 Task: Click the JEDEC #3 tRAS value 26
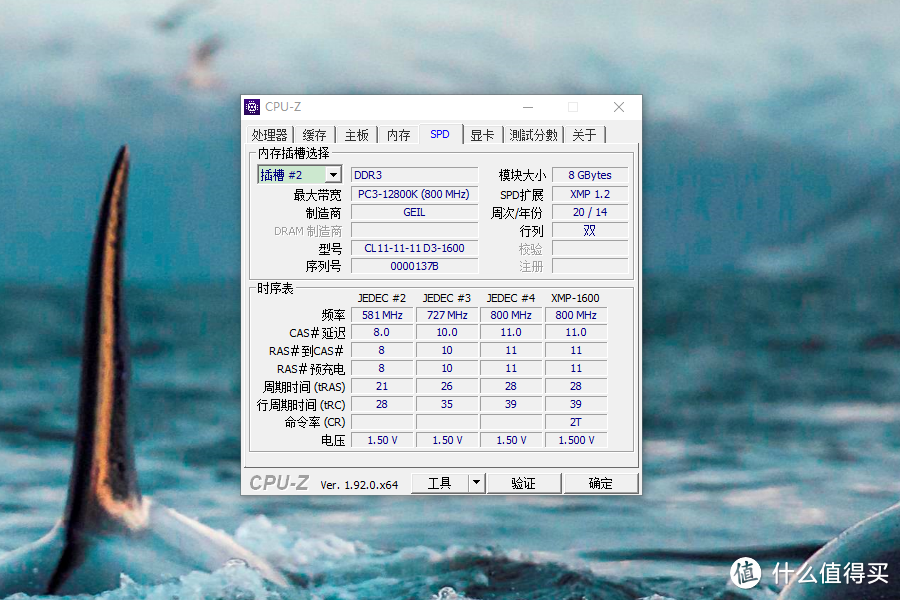click(447, 386)
